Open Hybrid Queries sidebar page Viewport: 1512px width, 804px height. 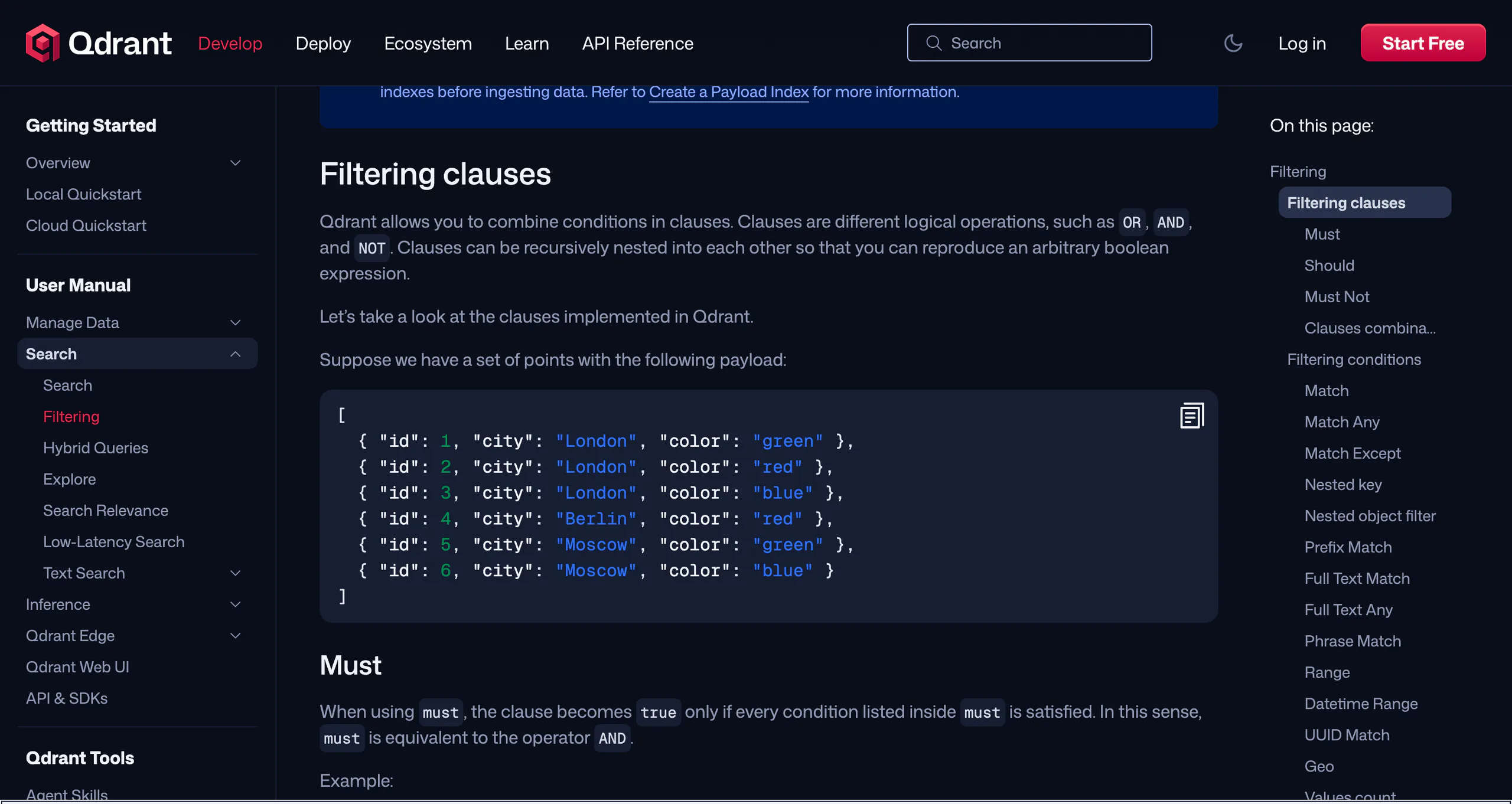coord(95,448)
